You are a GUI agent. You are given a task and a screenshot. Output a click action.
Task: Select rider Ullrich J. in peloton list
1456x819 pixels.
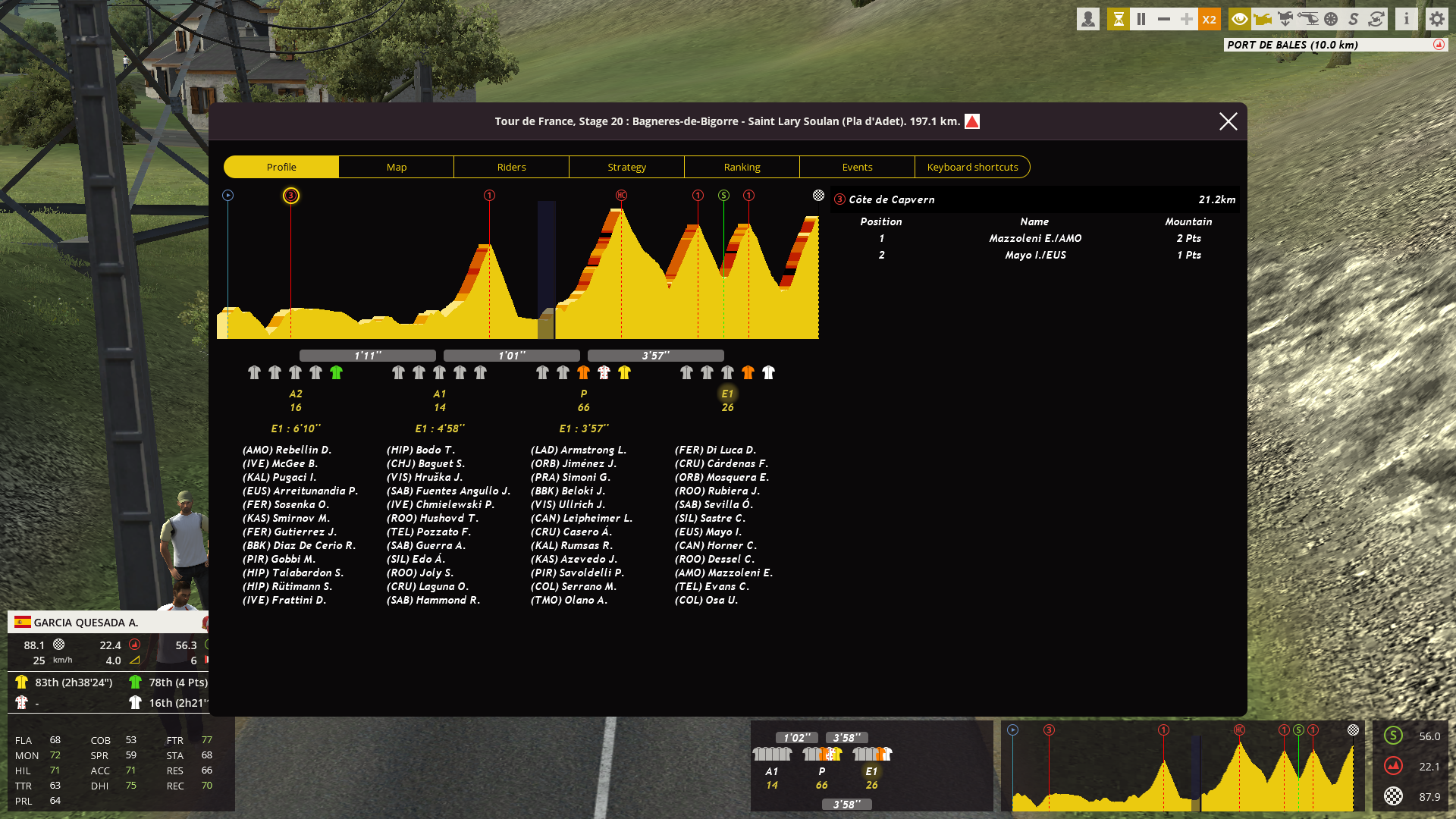tap(568, 504)
